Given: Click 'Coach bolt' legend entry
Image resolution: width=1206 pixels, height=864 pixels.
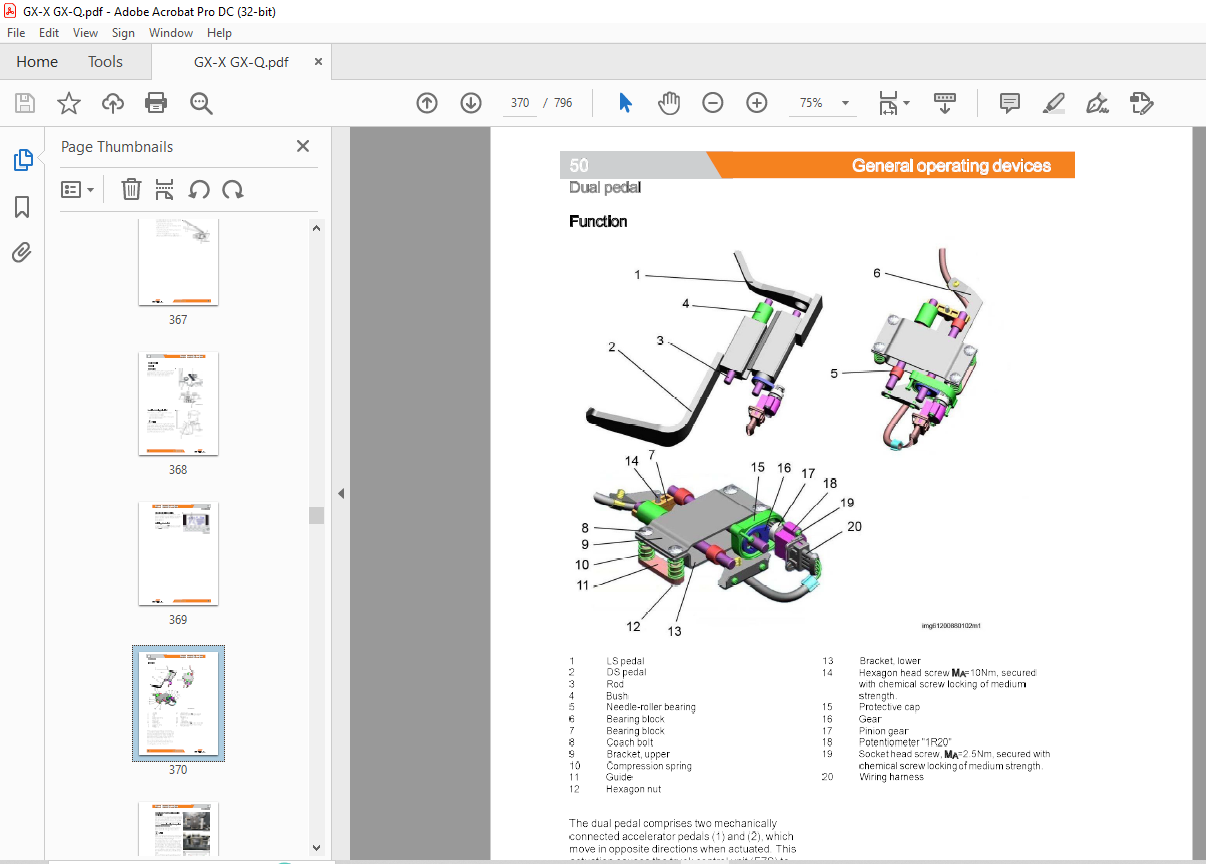Looking at the screenshot, I should click(x=628, y=742).
